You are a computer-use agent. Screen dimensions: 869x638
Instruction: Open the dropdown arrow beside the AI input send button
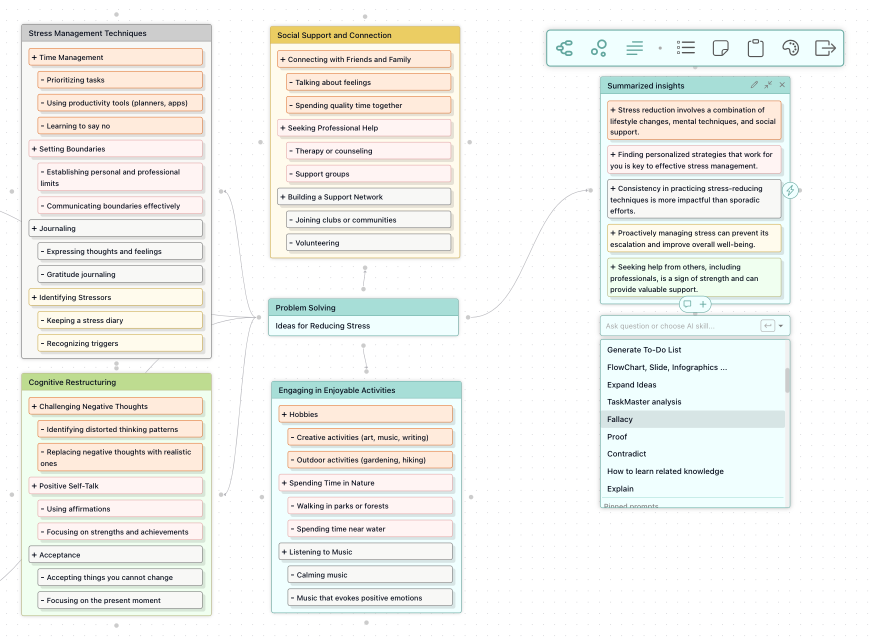click(x=781, y=325)
